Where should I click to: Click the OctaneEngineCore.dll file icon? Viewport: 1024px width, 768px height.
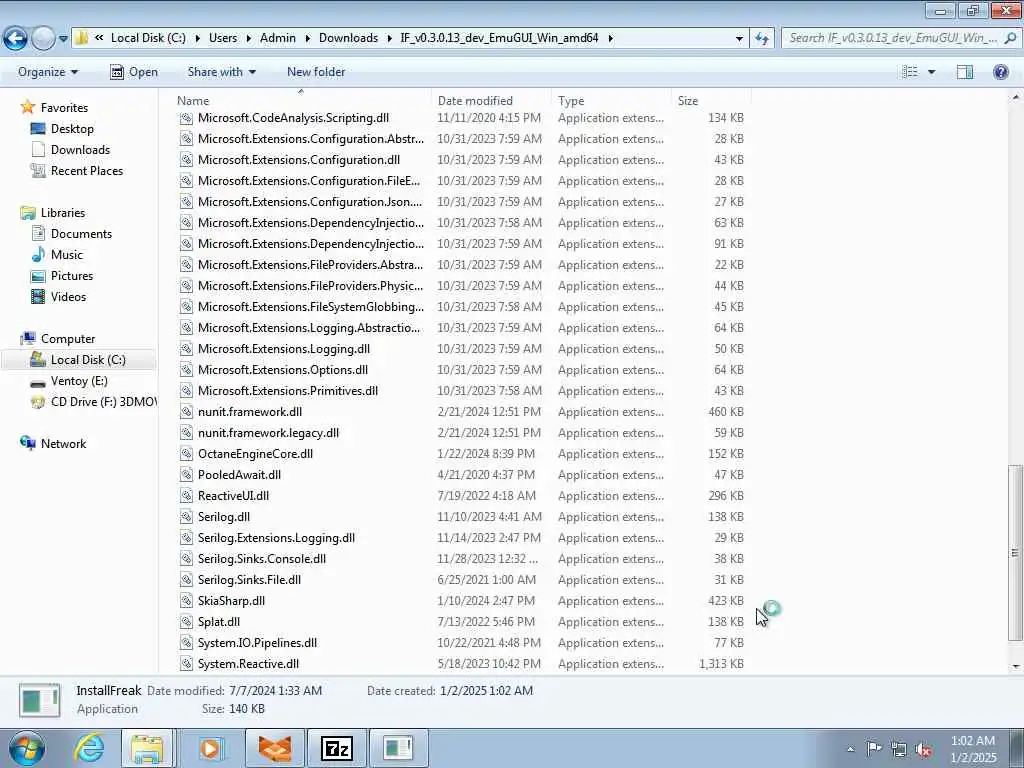point(186,454)
